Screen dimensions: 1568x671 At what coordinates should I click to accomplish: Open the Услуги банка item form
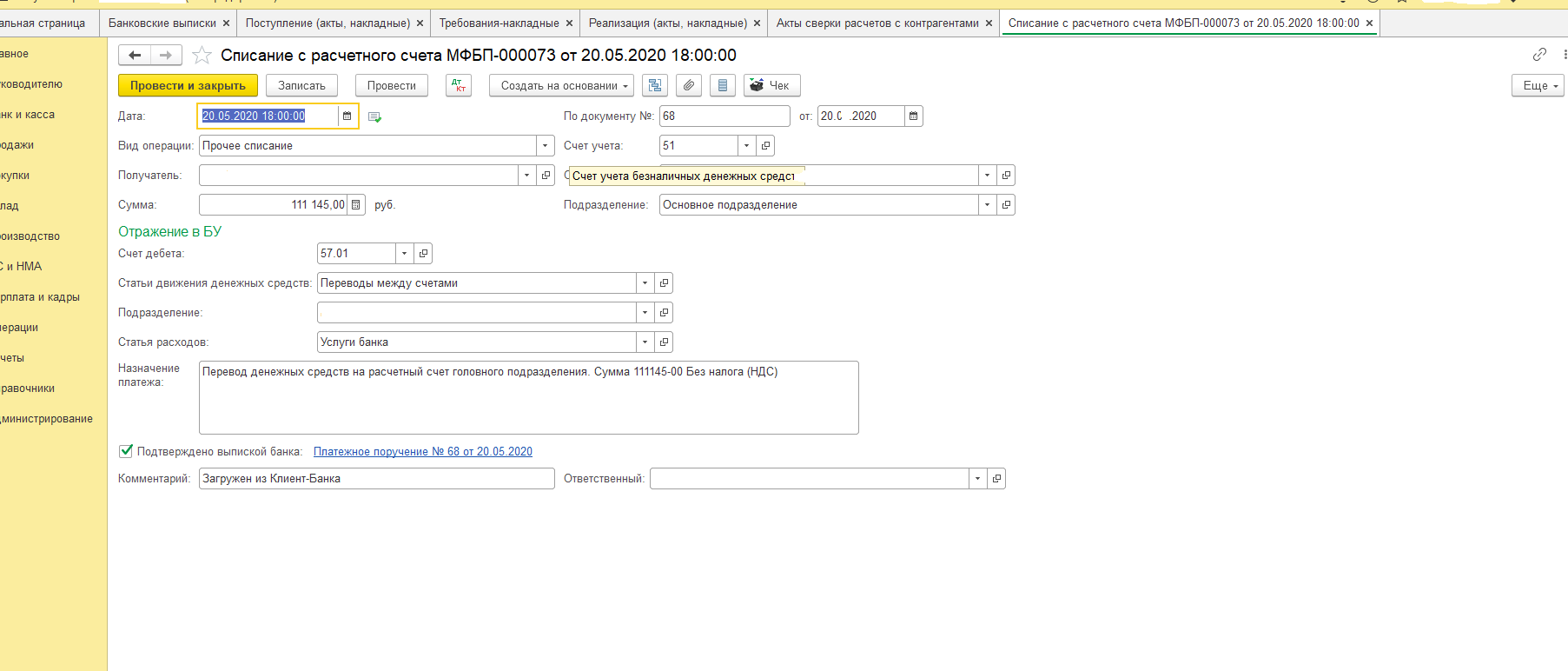664,342
